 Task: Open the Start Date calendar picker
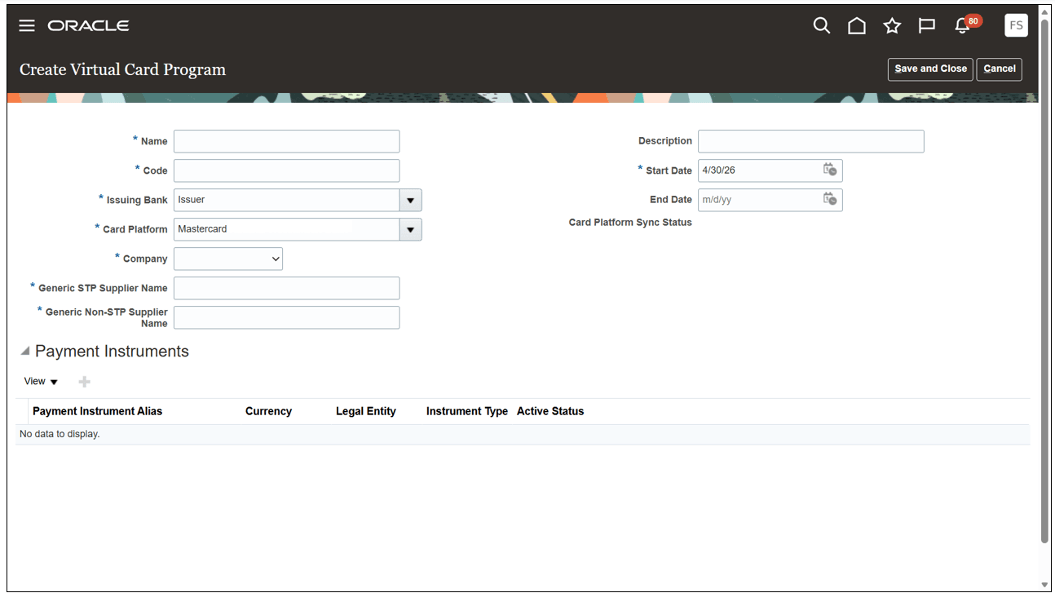[830, 170]
